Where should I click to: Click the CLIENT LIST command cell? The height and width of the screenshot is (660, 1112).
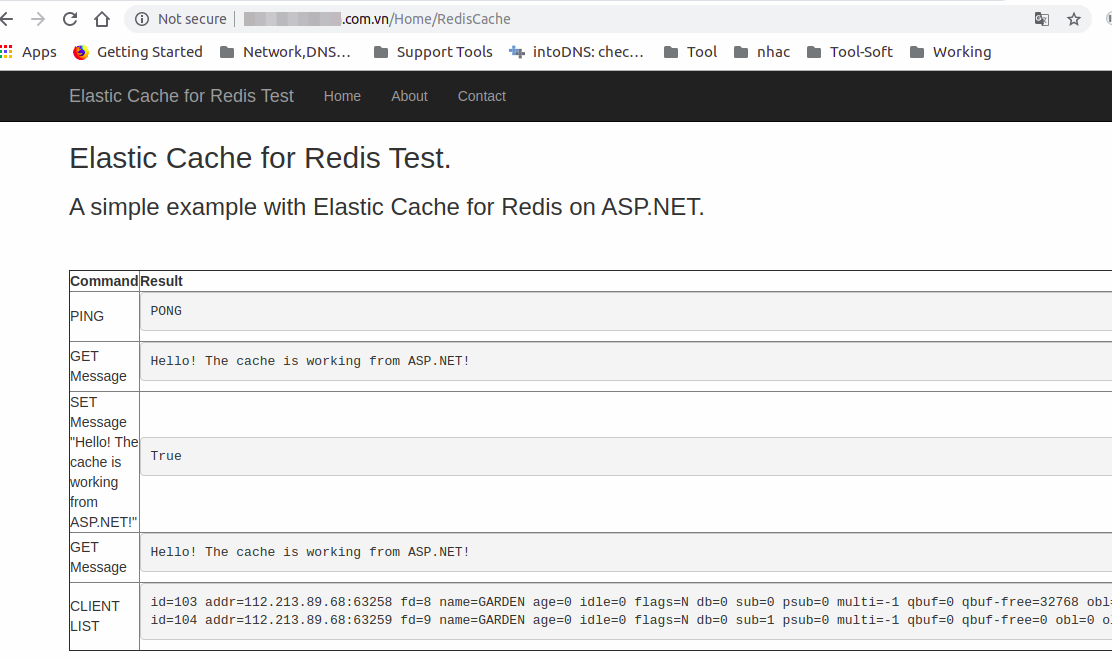click(x=104, y=616)
